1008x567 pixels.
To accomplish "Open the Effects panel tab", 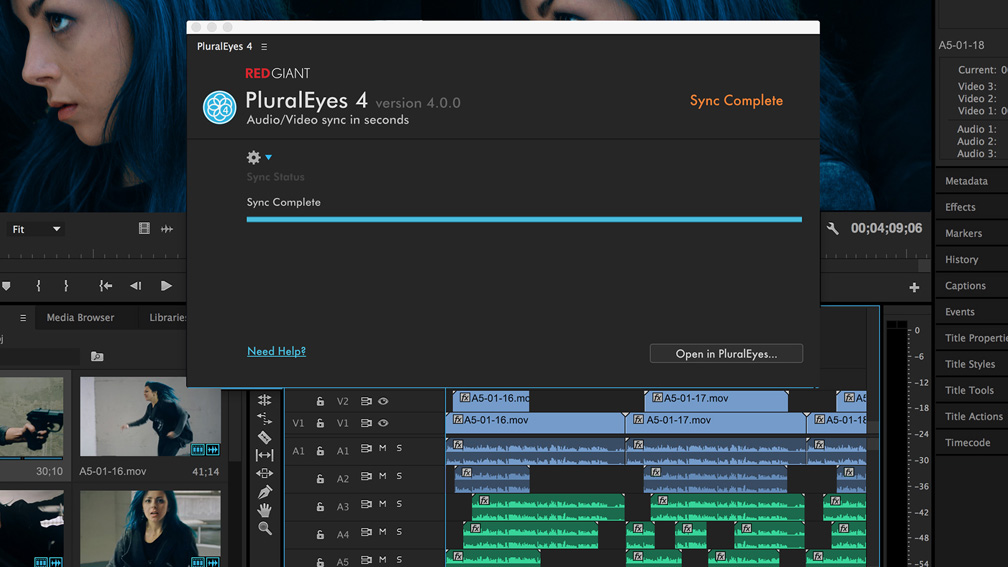I will 960,207.
